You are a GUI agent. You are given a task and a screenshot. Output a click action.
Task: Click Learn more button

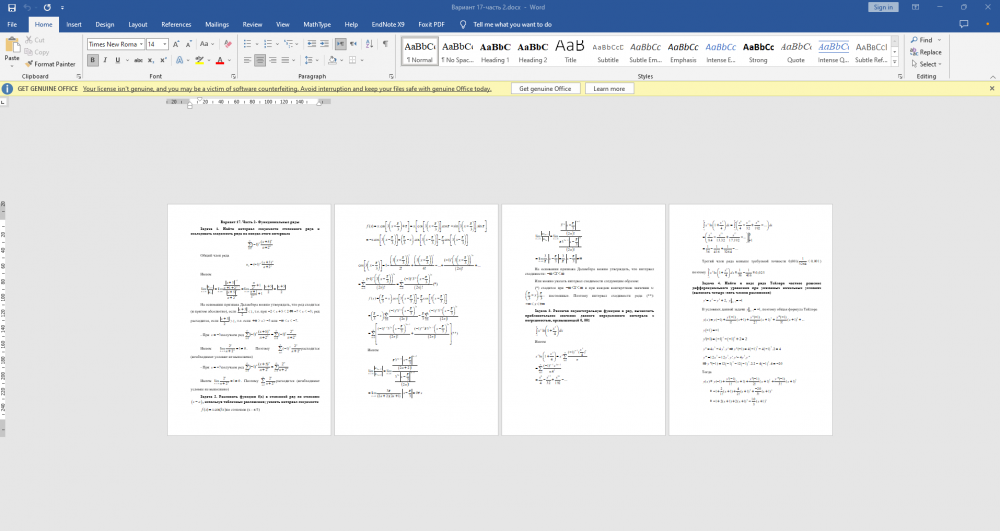pyautogui.click(x=609, y=89)
